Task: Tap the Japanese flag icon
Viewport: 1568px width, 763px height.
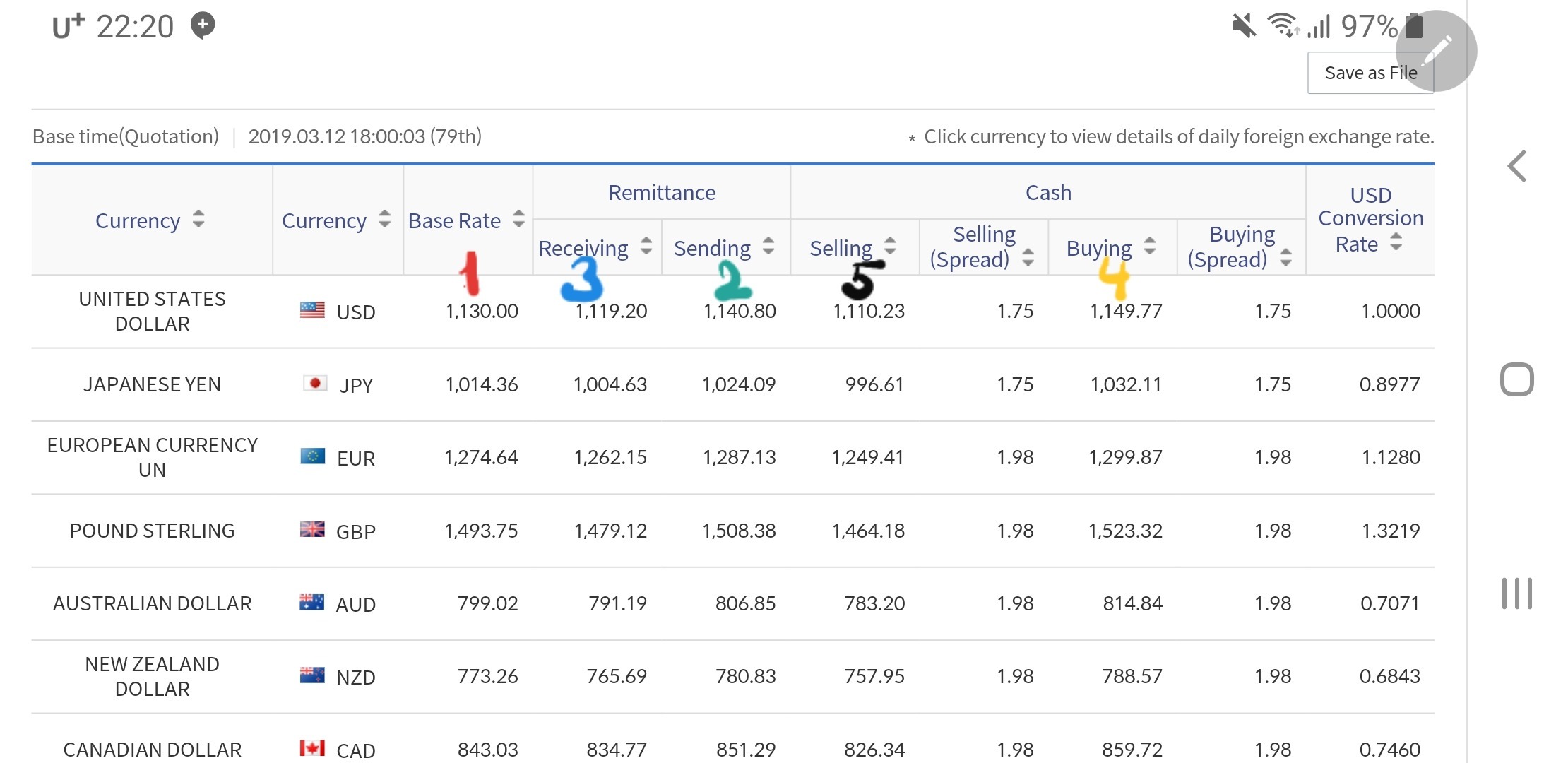Action: point(314,384)
